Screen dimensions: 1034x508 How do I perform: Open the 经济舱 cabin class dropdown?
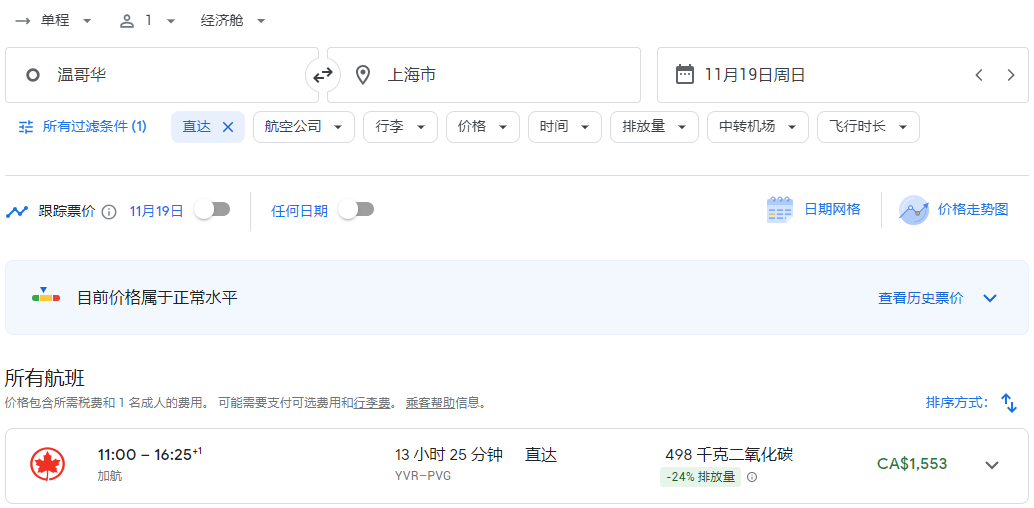click(233, 21)
